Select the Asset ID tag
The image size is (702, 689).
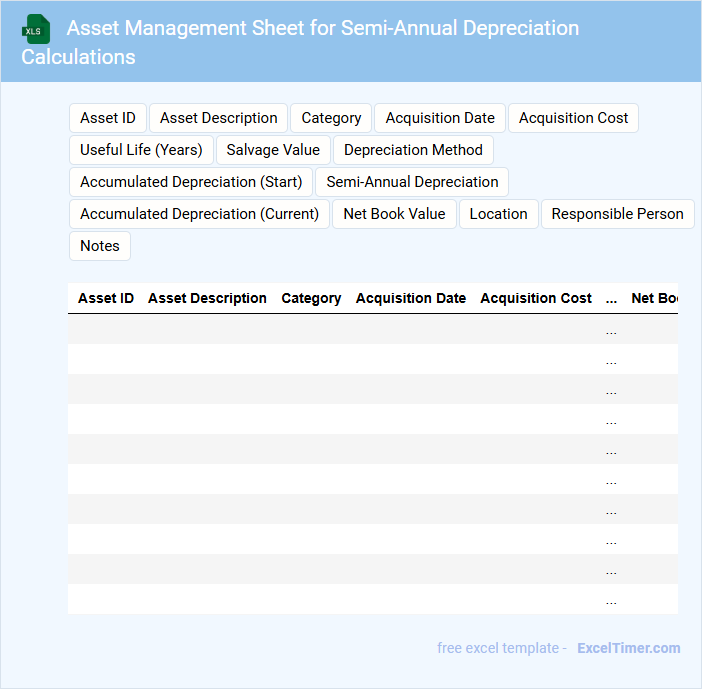pos(108,118)
